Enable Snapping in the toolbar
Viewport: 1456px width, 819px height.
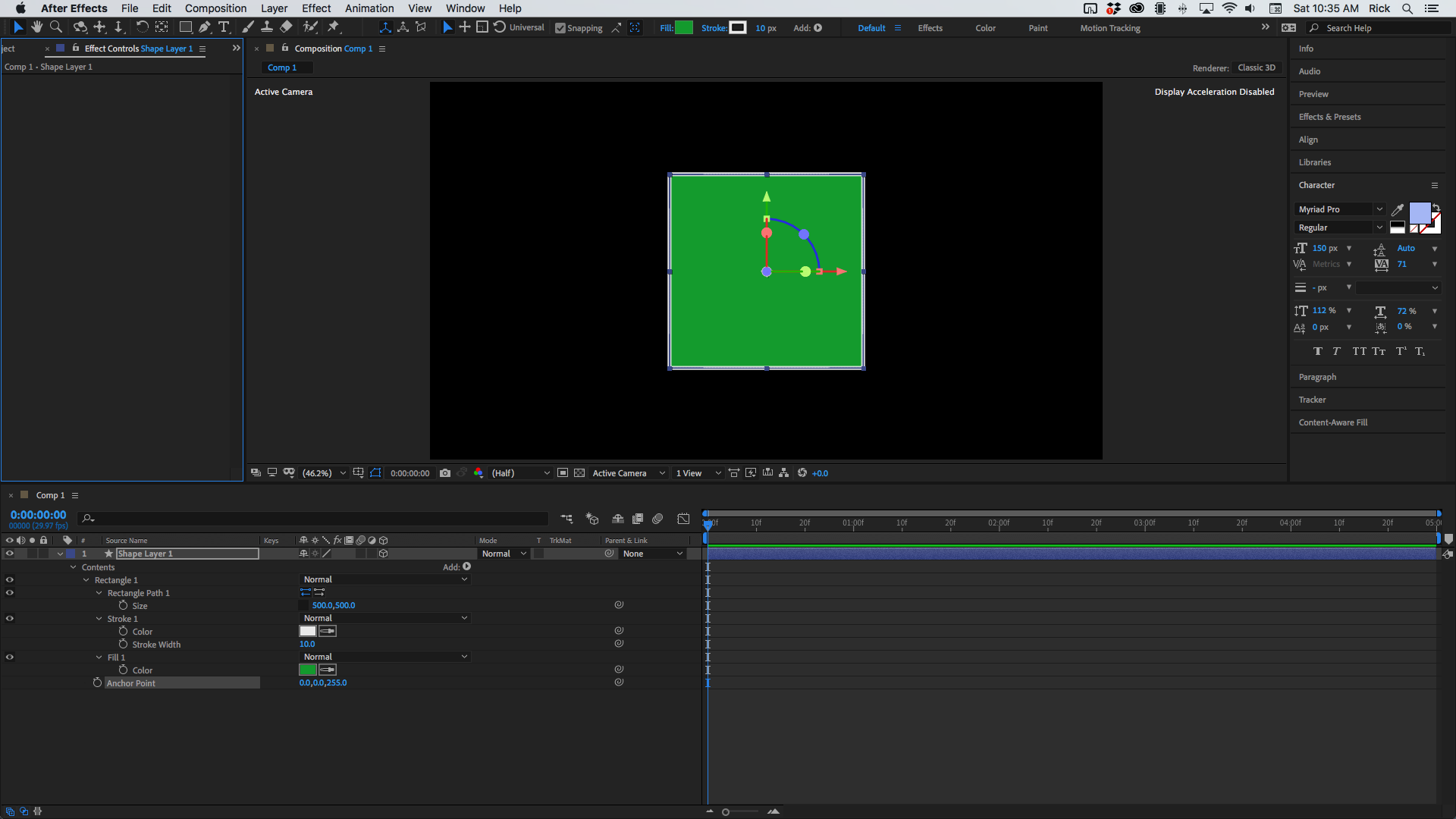coord(559,28)
